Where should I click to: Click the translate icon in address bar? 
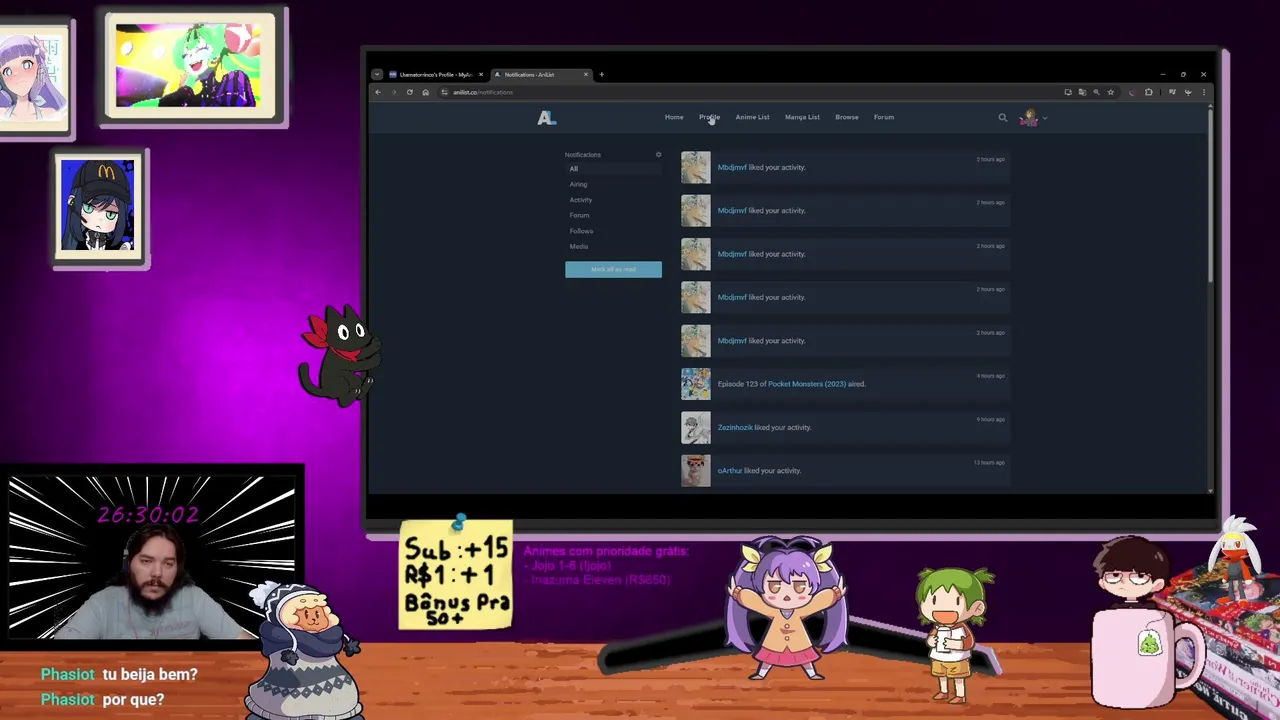click(1082, 92)
